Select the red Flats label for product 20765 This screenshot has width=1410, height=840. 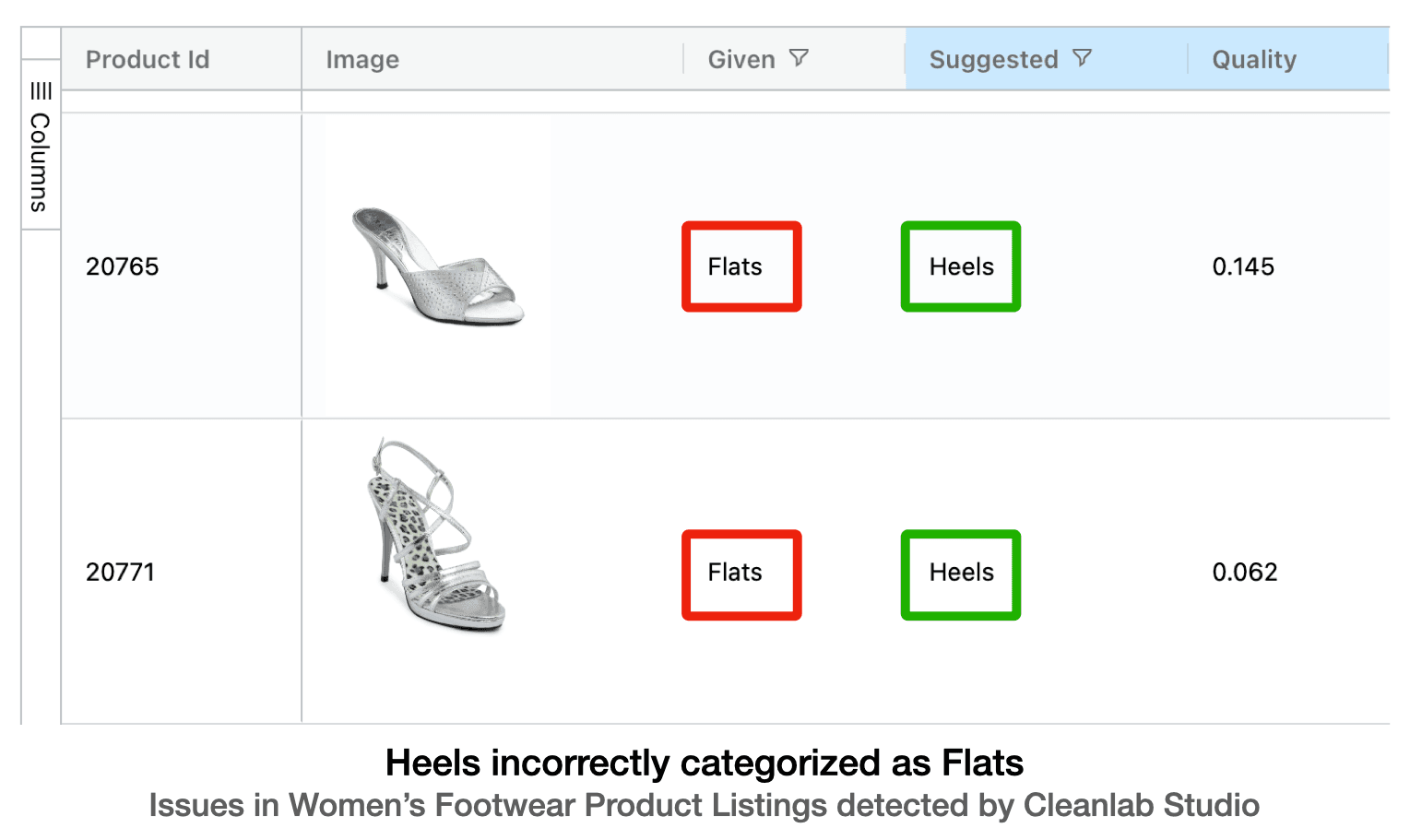tap(741, 266)
